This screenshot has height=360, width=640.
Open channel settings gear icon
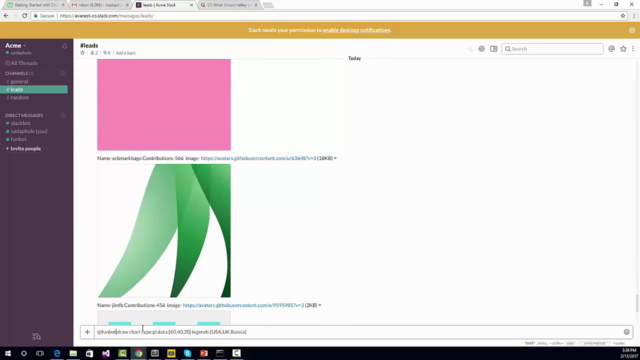click(x=482, y=49)
